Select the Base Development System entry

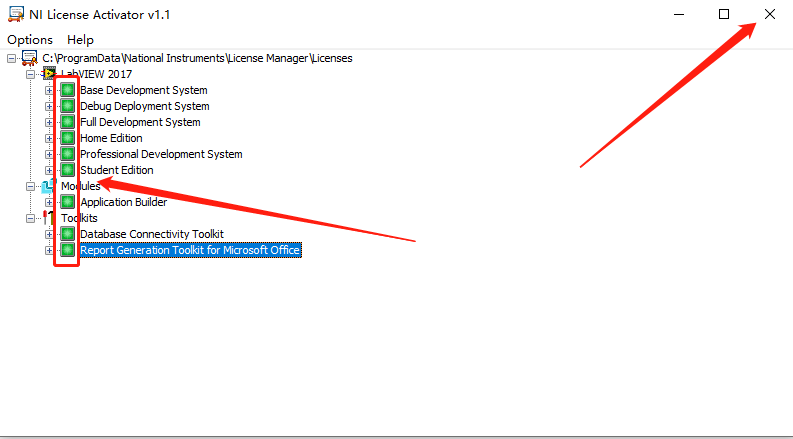point(144,90)
